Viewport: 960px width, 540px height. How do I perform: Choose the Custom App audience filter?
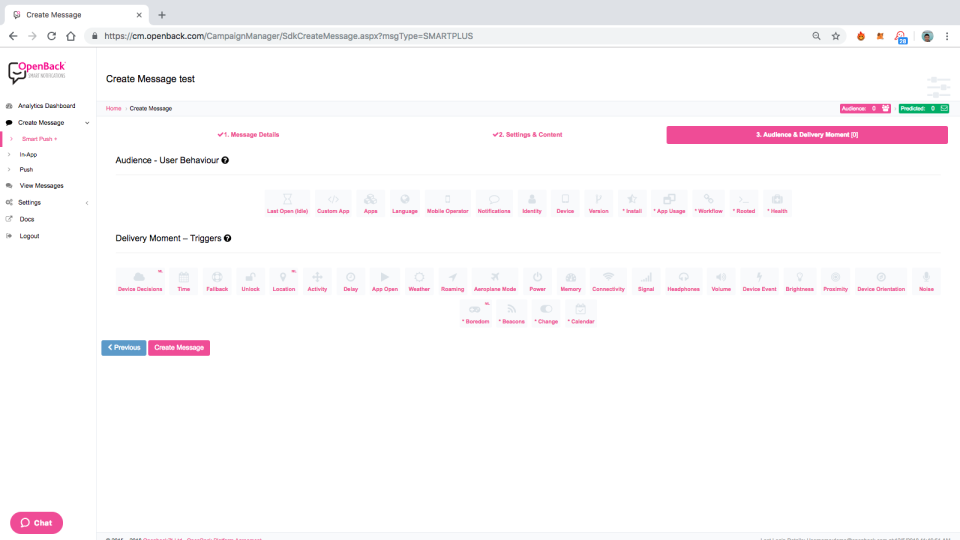[x=333, y=203]
